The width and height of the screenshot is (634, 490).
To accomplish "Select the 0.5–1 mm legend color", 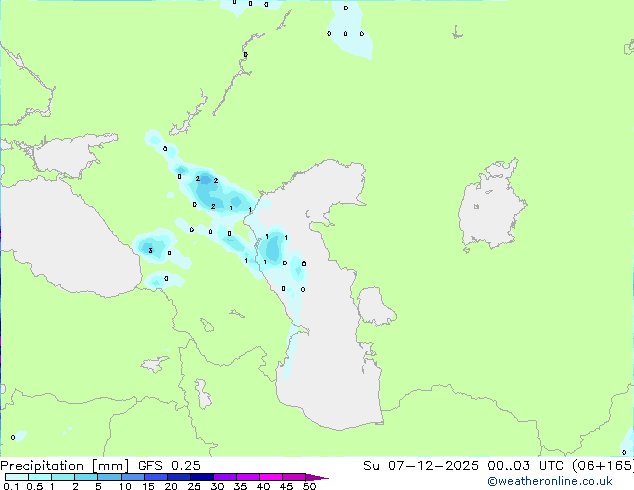I will point(40,477).
